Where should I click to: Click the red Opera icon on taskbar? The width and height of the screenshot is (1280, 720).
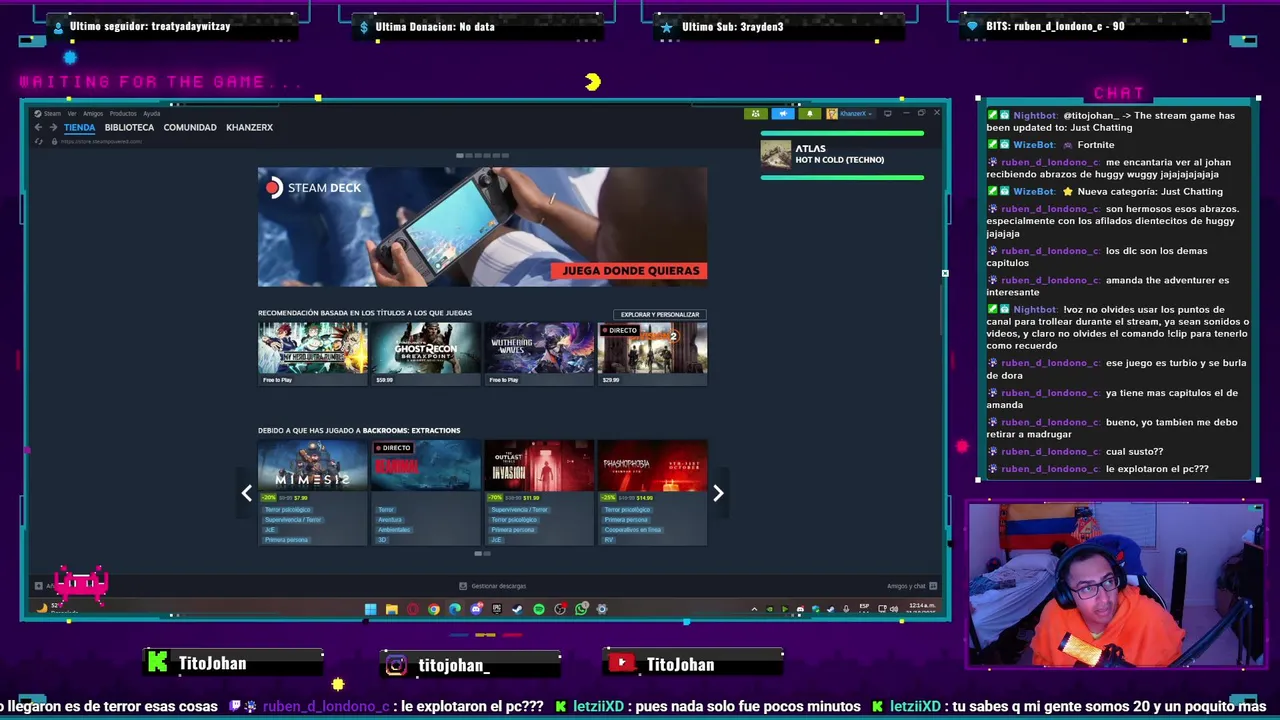[413, 609]
